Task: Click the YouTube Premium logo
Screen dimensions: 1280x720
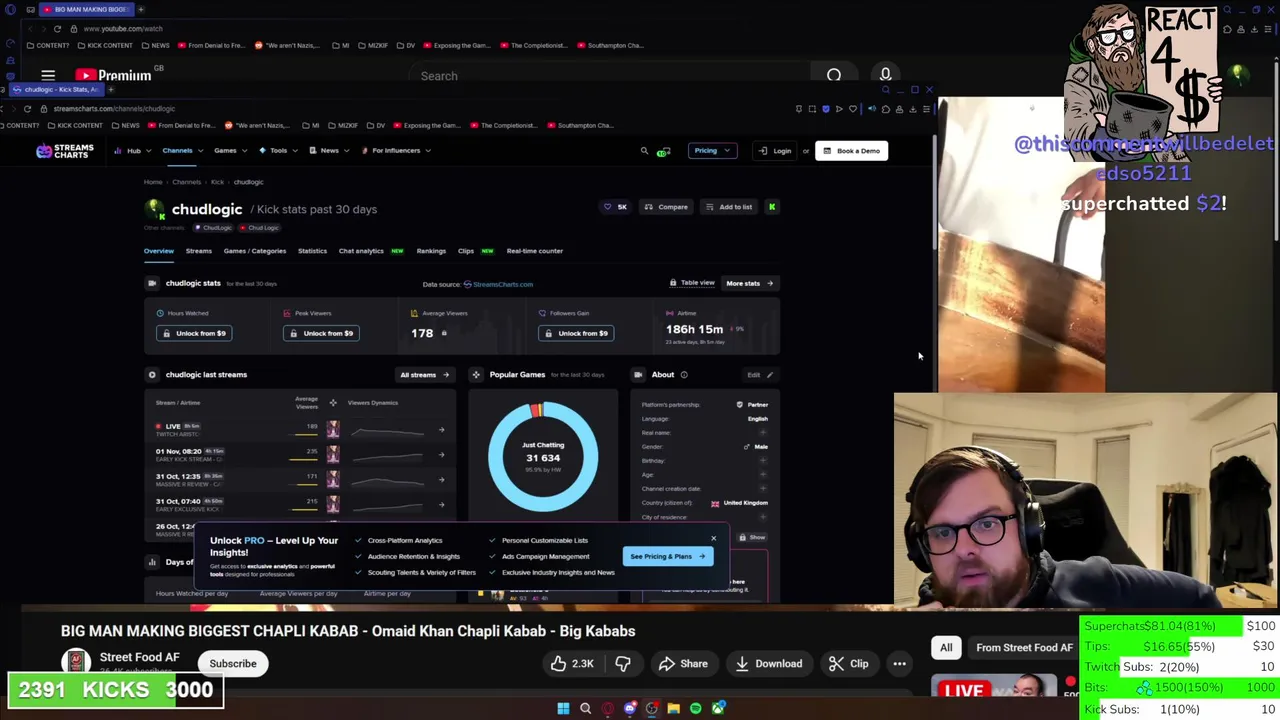Action: click(113, 75)
